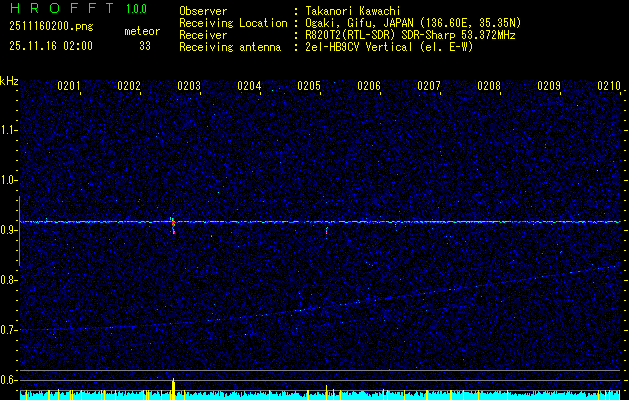
Task: Click the 0210 time marker label
Action: (609, 87)
